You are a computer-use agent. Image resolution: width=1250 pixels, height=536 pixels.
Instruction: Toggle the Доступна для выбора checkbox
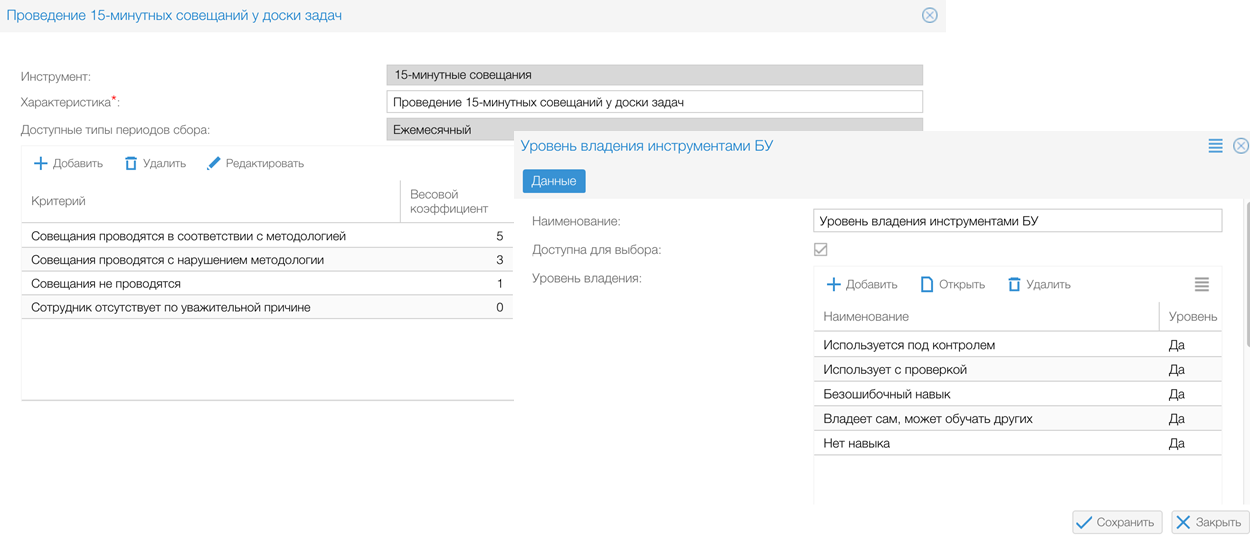[821, 249]
